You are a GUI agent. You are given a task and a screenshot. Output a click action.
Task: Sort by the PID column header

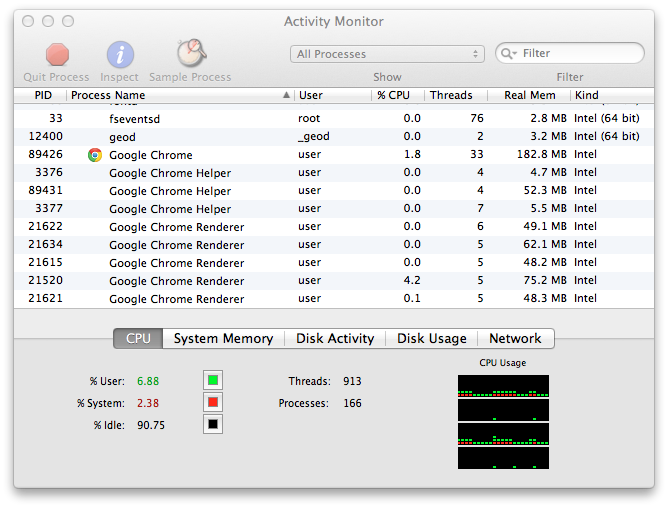43,95
